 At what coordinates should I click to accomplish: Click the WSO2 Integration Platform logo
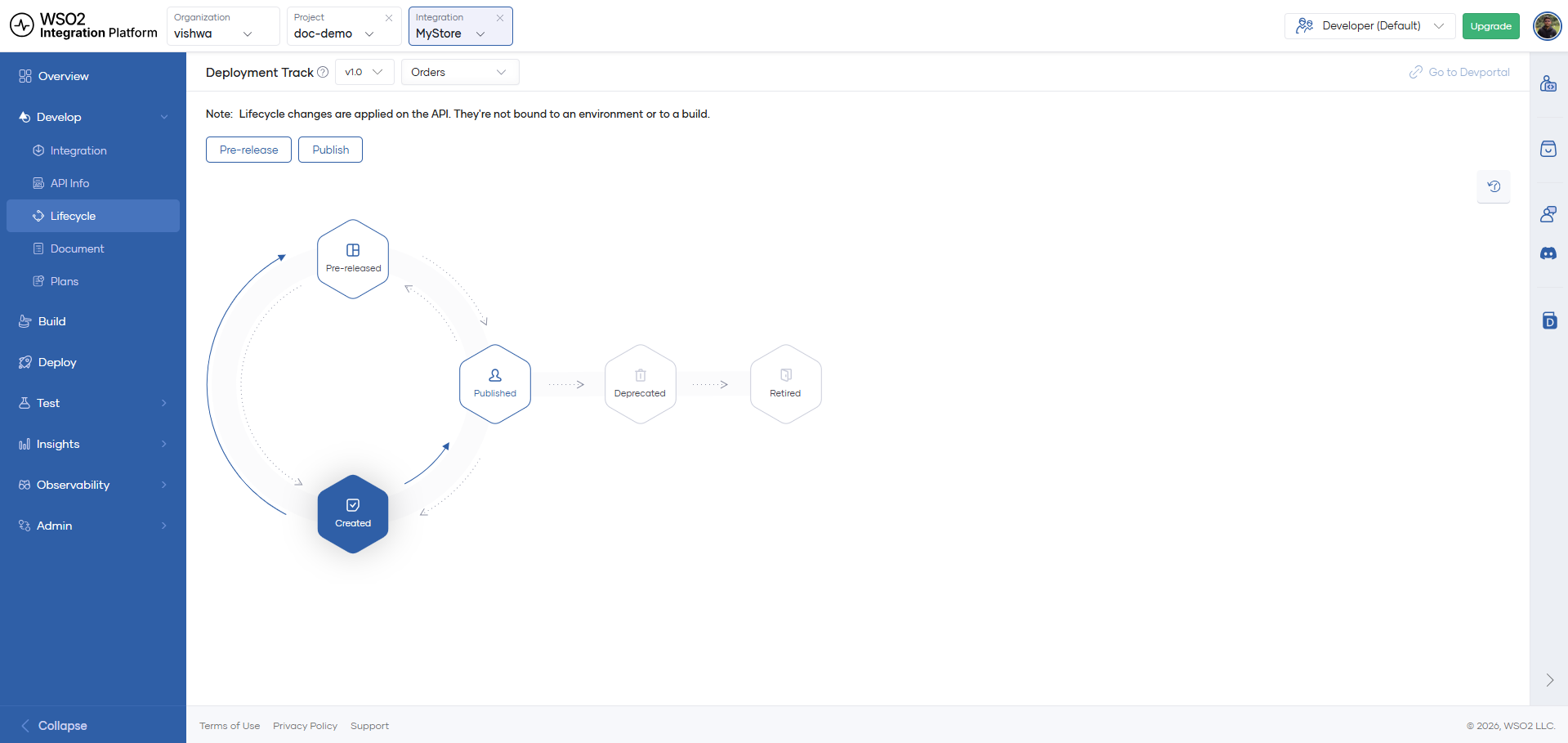coord(83,25)
